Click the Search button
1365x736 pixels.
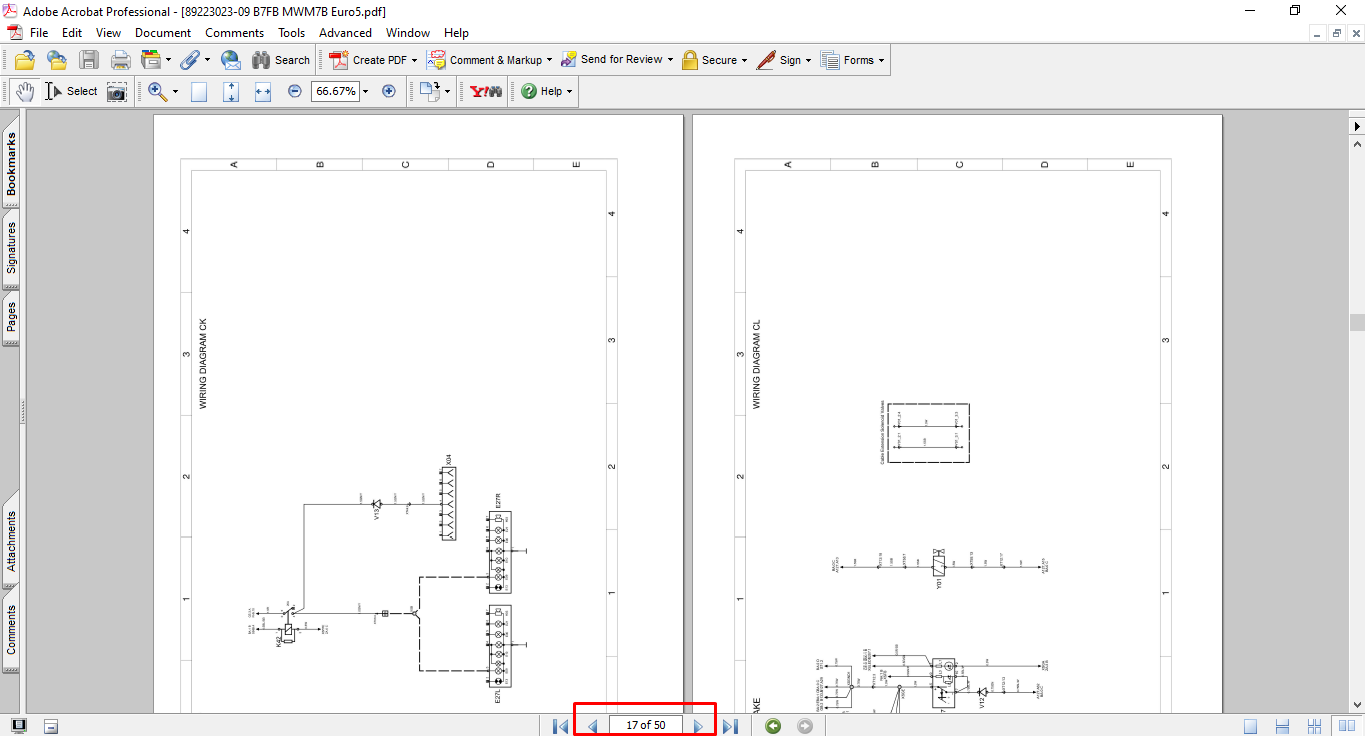click(281, 60)
